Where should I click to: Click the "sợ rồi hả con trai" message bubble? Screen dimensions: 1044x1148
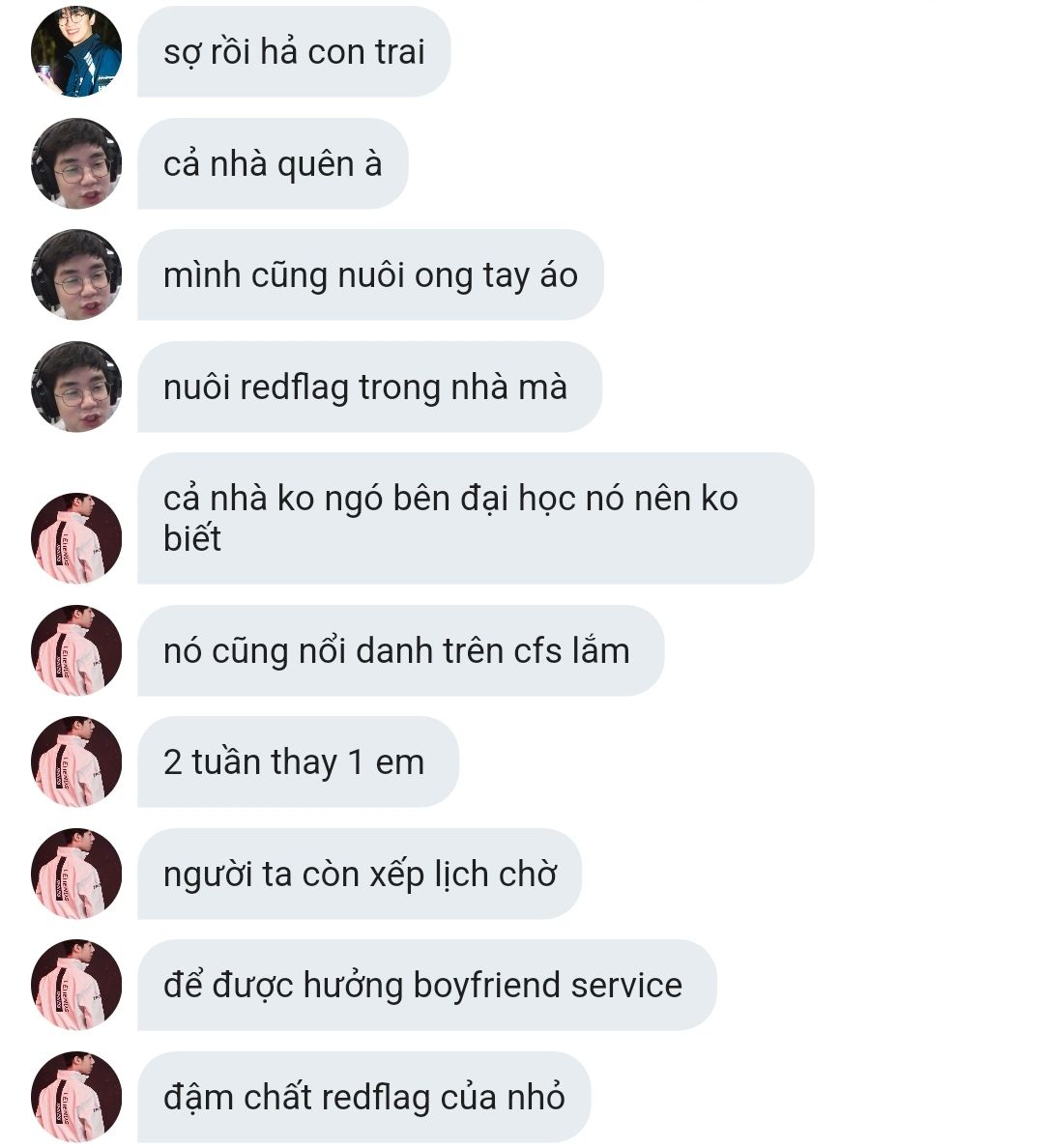294,51
